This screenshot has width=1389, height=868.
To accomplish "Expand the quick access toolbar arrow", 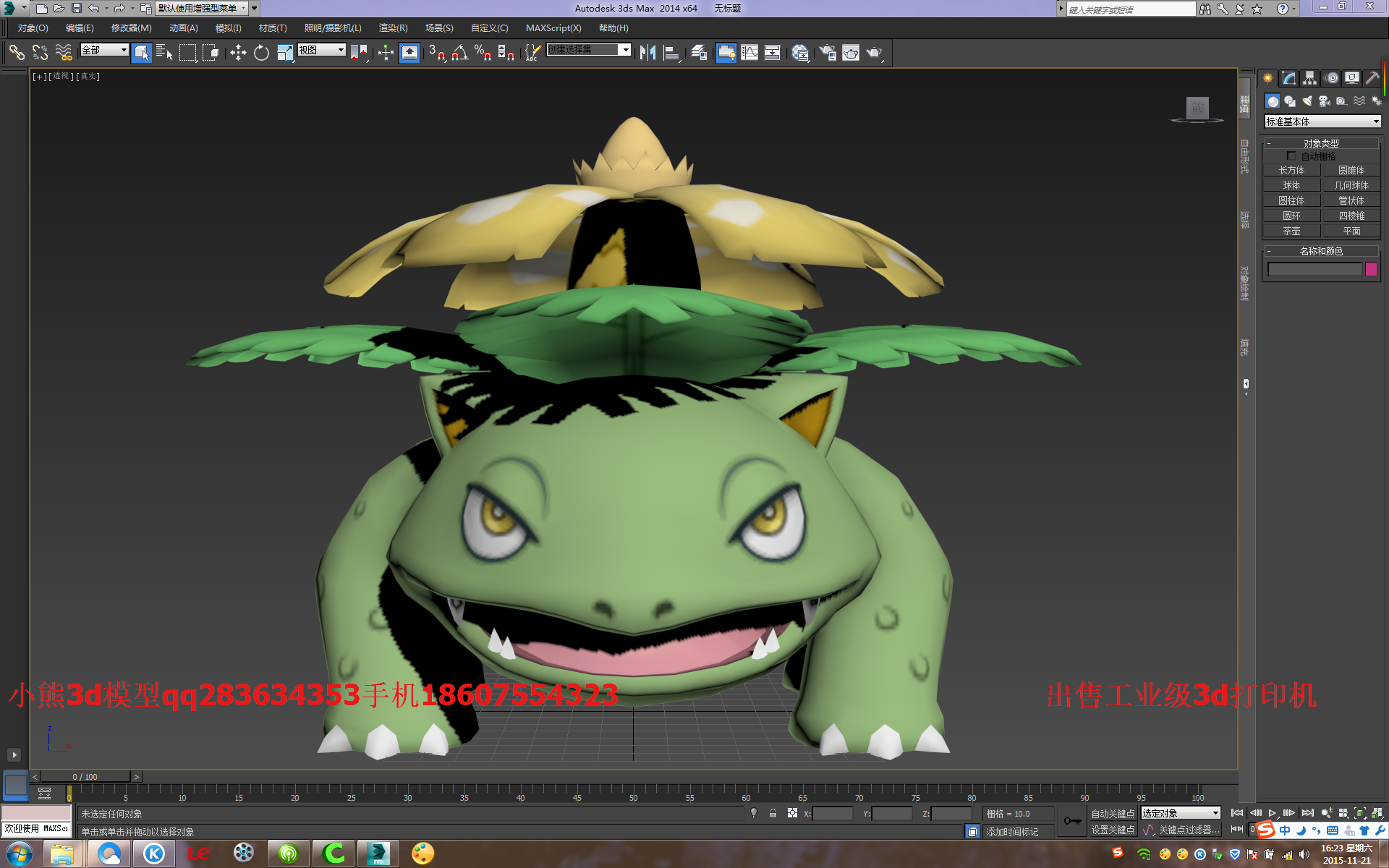I will pos(255,8).
